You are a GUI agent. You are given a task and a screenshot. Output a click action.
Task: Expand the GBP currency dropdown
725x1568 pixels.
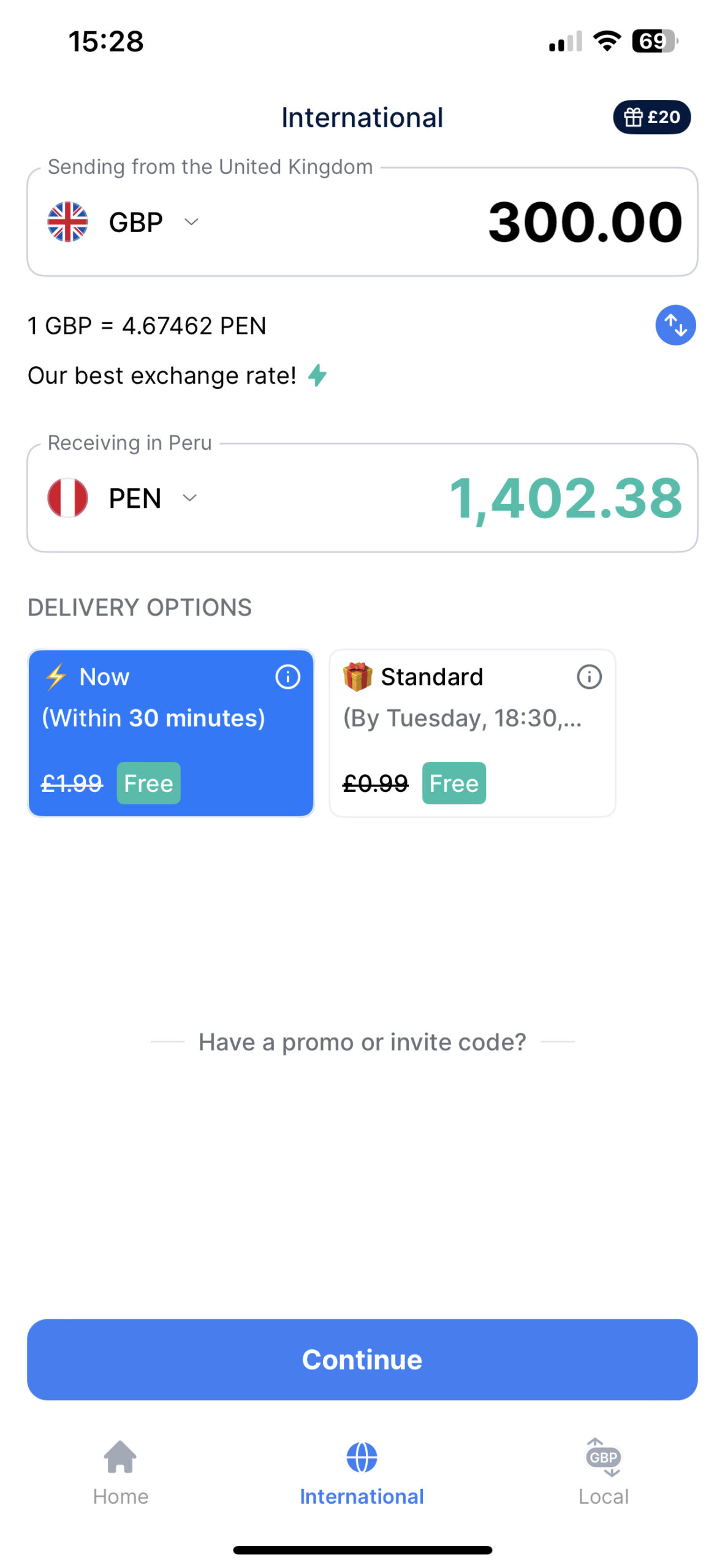[x=191, y=222]
